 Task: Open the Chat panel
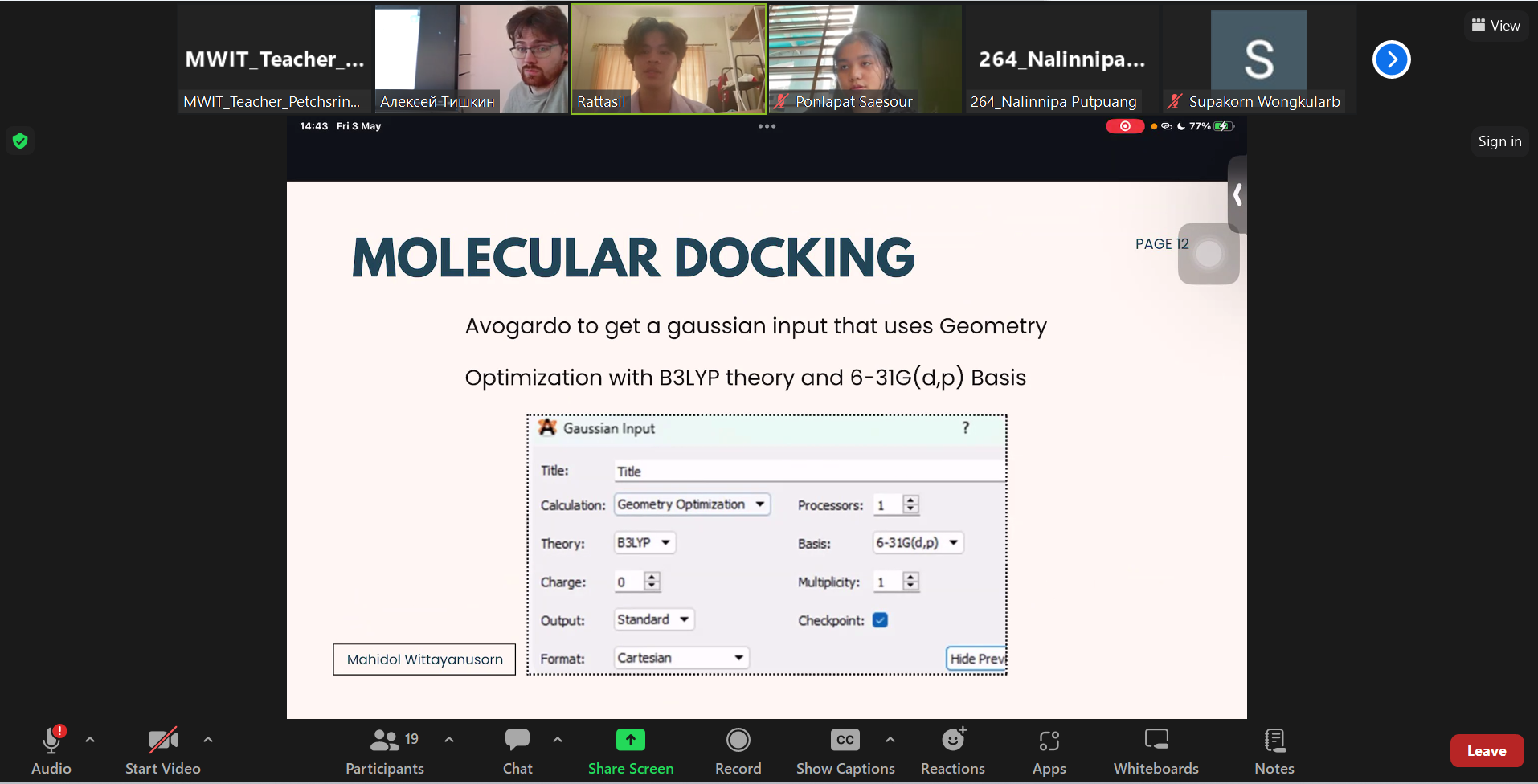tap(517, 740)
